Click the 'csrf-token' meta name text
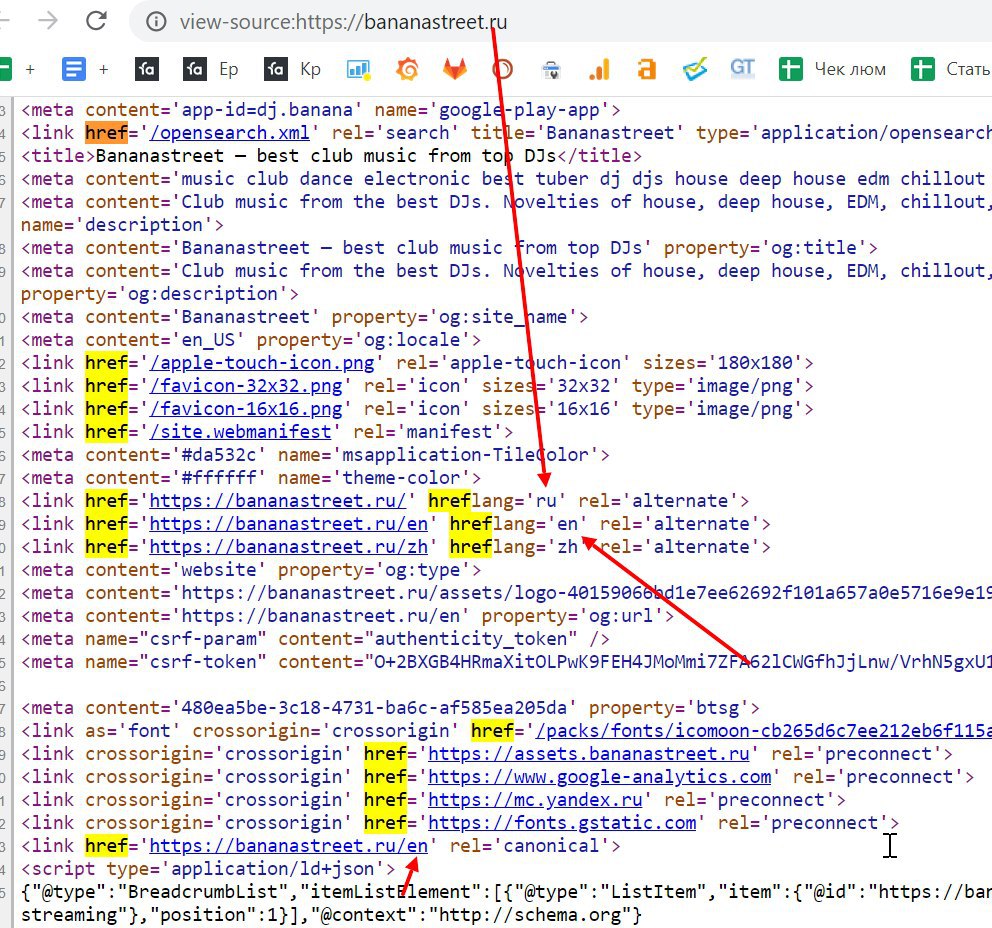 pos(203,662)
